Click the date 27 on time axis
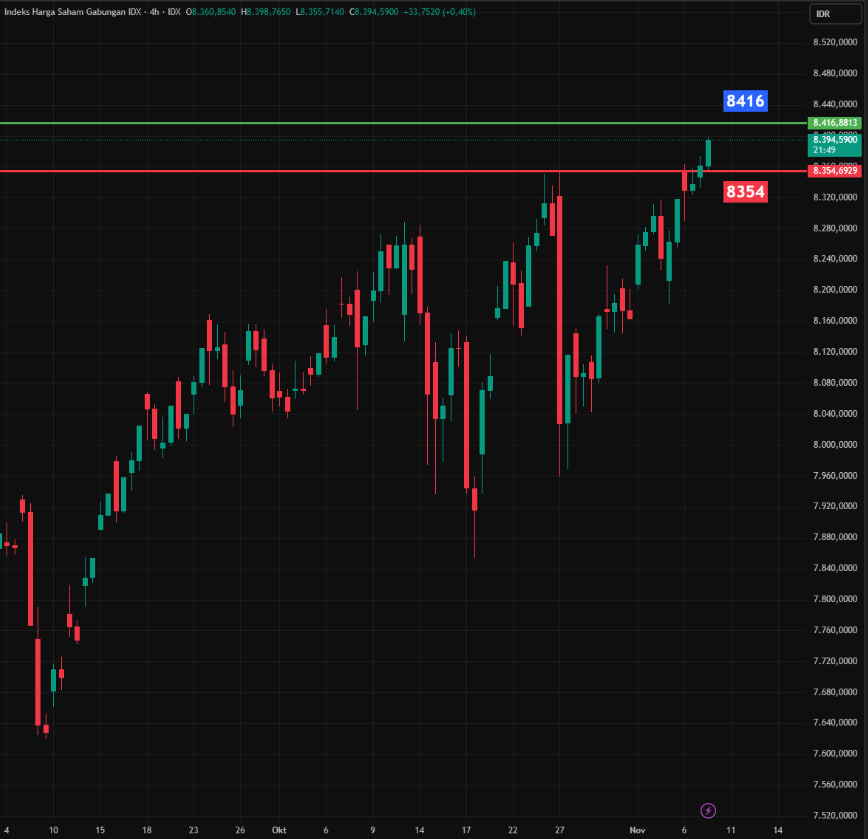Viewport: 868px width, 839px height. tap(560, 830)
